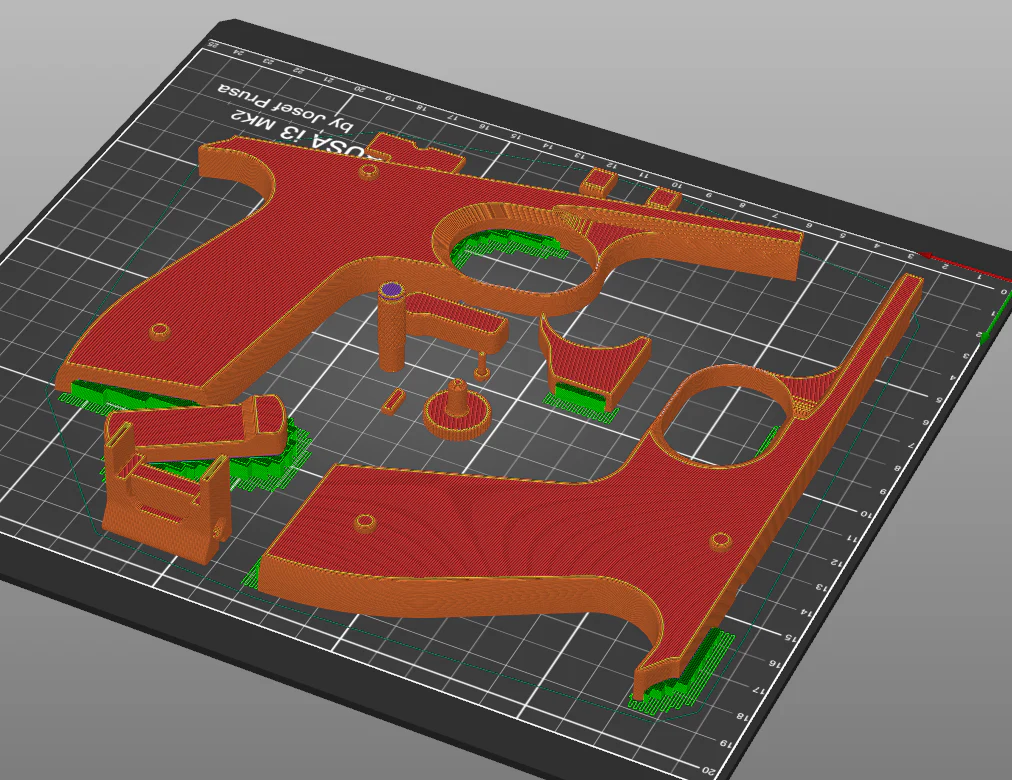
Task: Click green support under the curved part
Action: click(580, 395)
